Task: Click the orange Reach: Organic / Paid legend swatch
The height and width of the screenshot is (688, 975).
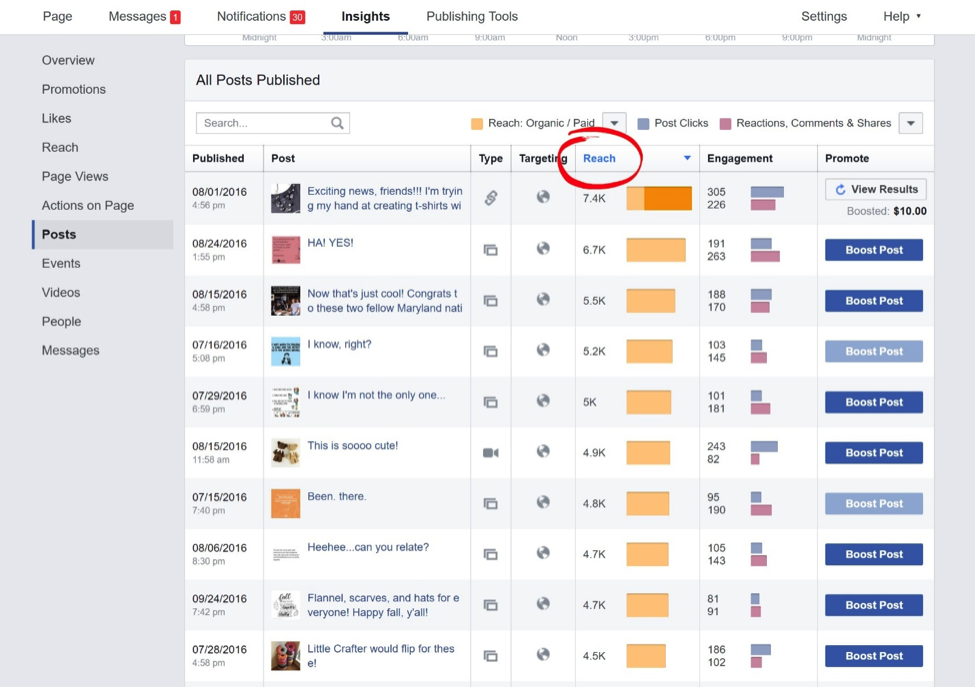Action: 477,124
